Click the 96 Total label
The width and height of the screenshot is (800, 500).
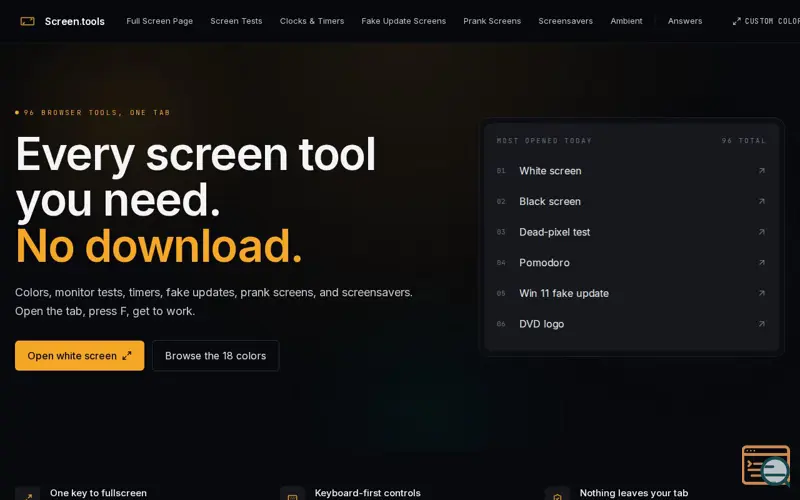(x=744, y=141)
